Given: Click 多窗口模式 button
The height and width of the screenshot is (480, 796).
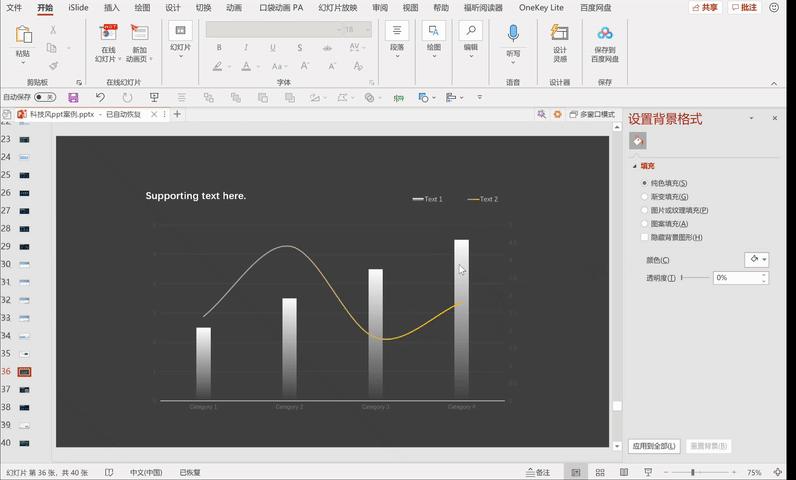Looking at the screenshot, I should (x=592, y=115).
